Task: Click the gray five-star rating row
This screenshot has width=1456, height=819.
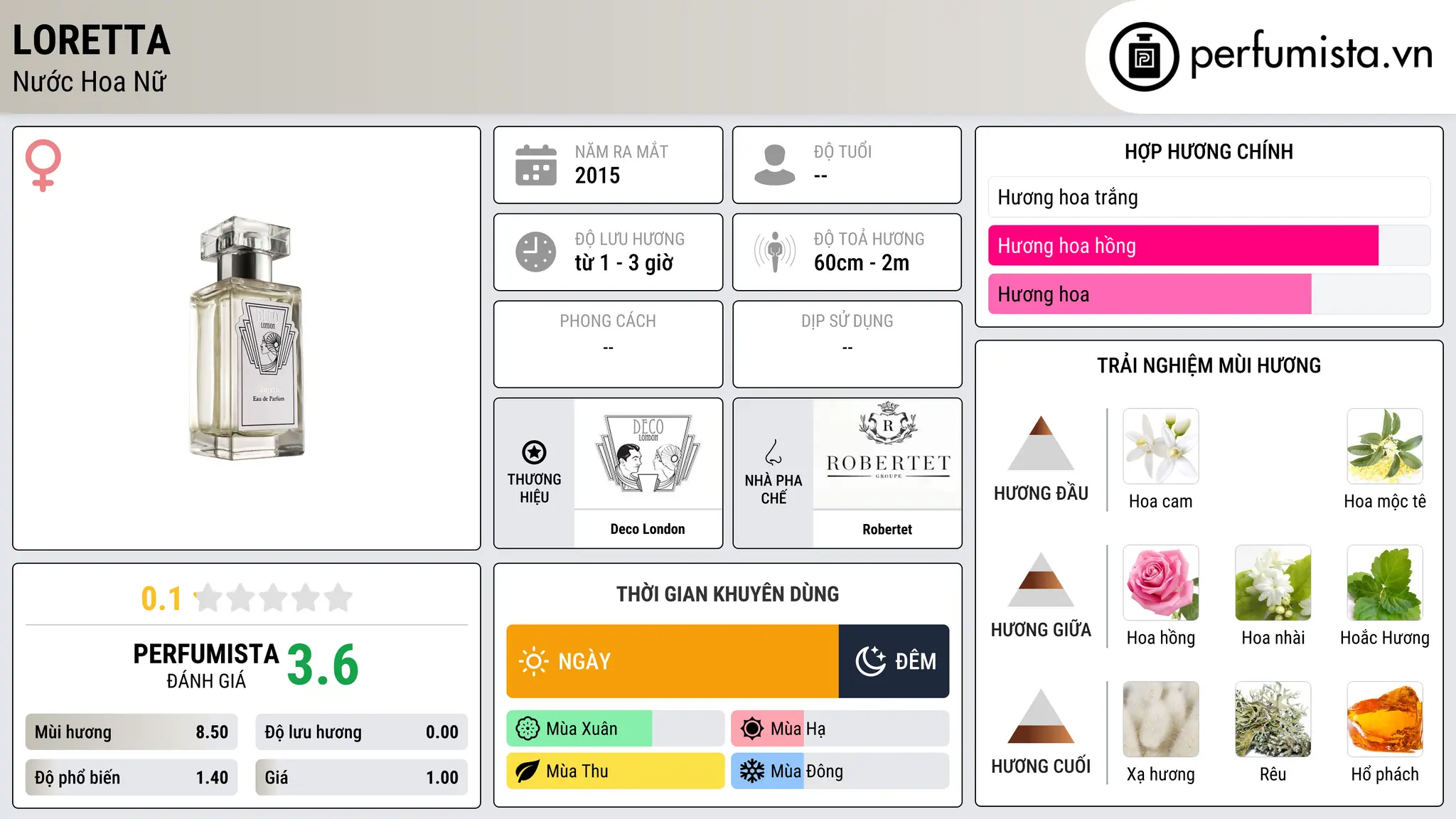Action: click(273, 598)
